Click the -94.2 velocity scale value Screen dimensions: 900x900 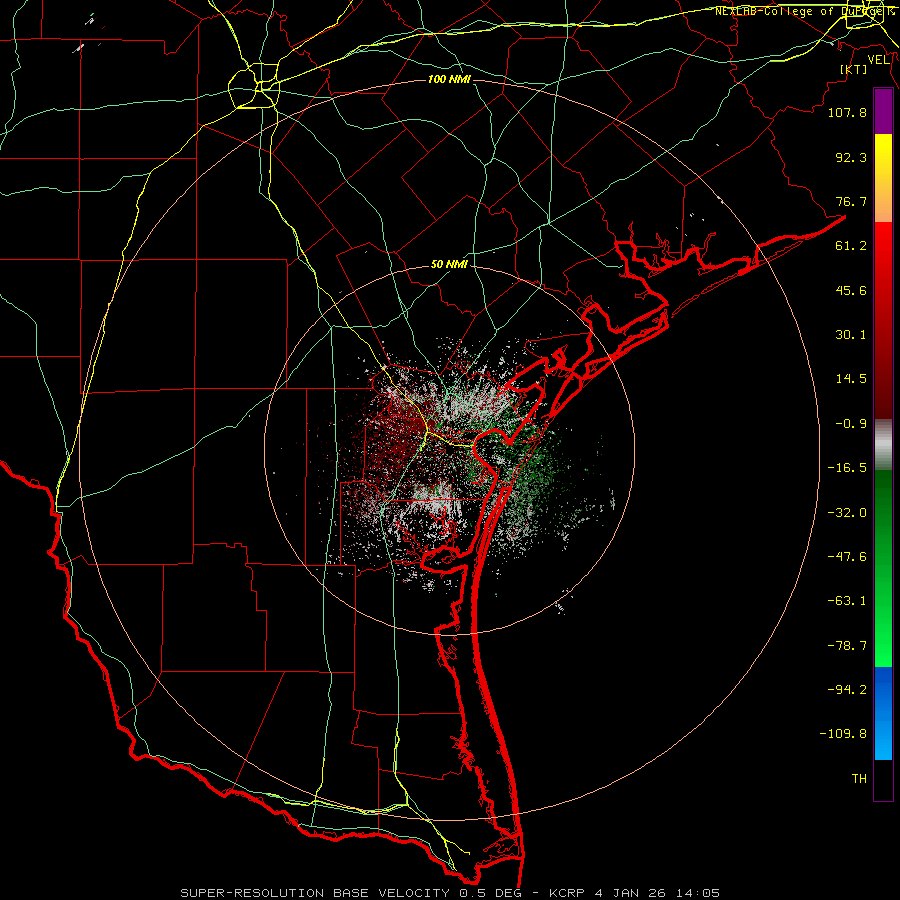click(847, 690)
